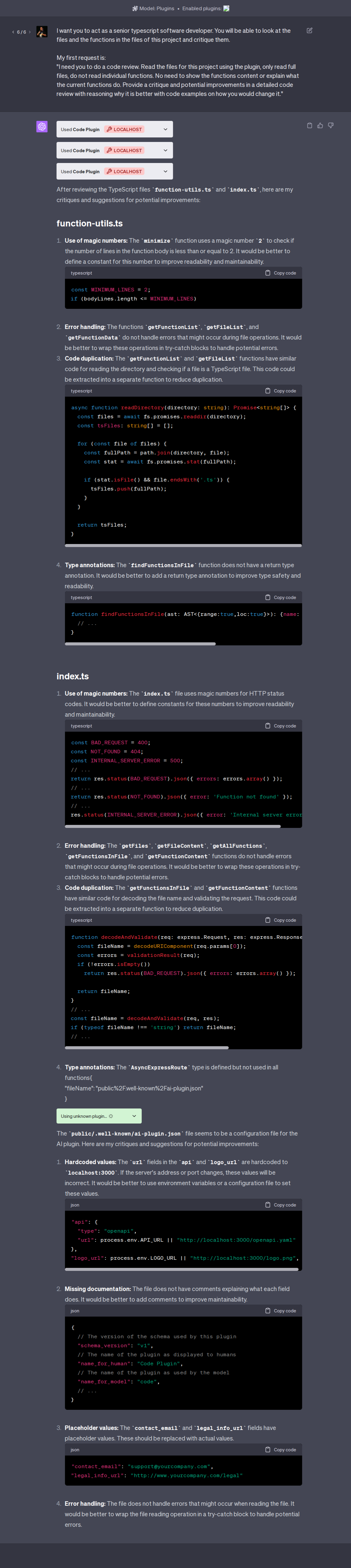The image size is (351, 1568).
Task: Copy code of findFunctionsInFile snippet
Action: point(280,598)
